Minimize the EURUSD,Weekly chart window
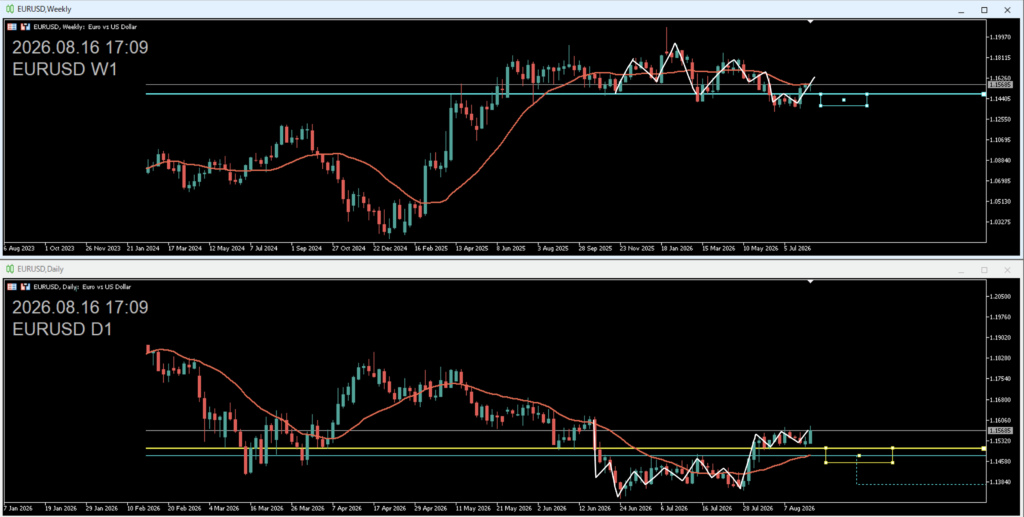 click(x=961, y=10)
